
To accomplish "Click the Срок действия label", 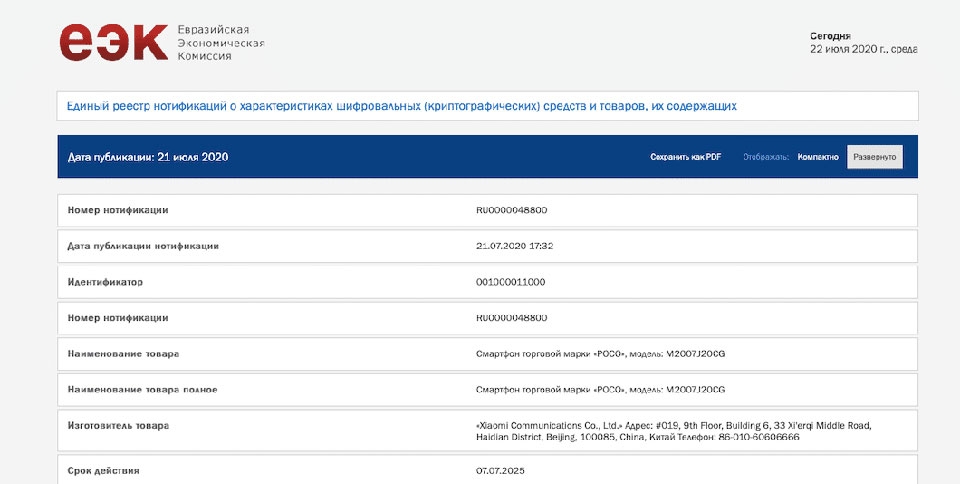I will point(103,471).
